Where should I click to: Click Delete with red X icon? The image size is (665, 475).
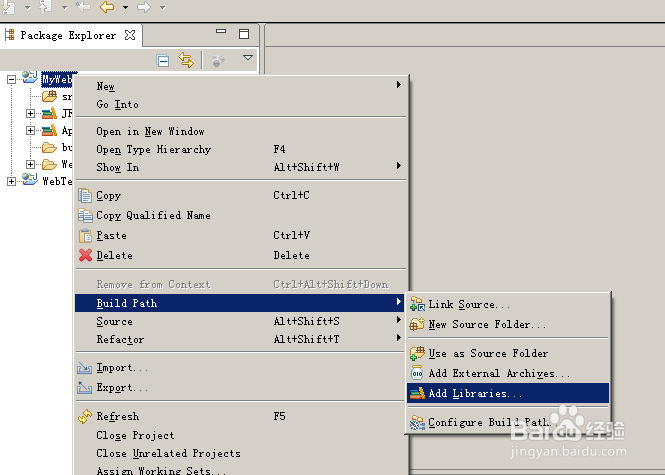(x=240, y=255)
